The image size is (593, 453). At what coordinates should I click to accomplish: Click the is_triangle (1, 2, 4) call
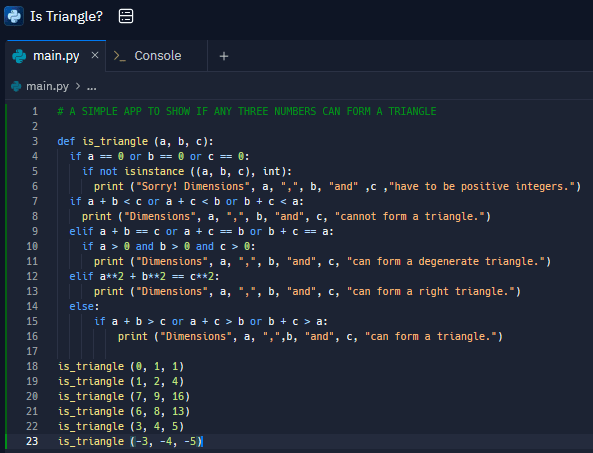(121, 382)
